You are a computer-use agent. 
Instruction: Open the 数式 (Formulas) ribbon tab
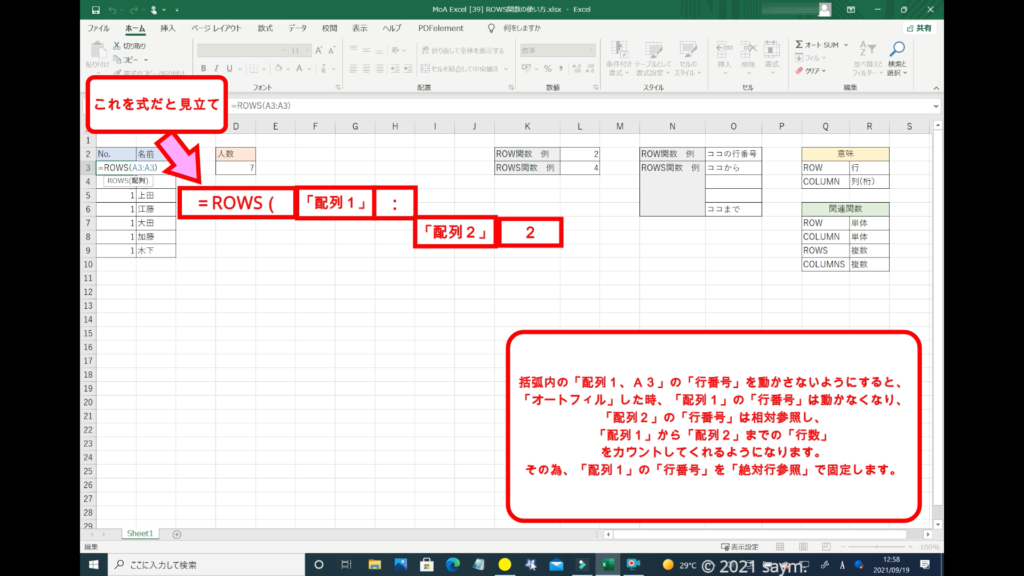(264, 28)
